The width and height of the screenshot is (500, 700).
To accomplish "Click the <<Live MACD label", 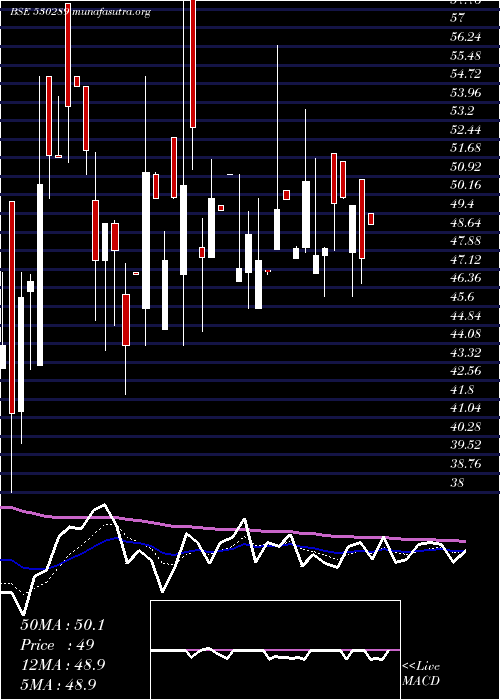I will point(421,673).
